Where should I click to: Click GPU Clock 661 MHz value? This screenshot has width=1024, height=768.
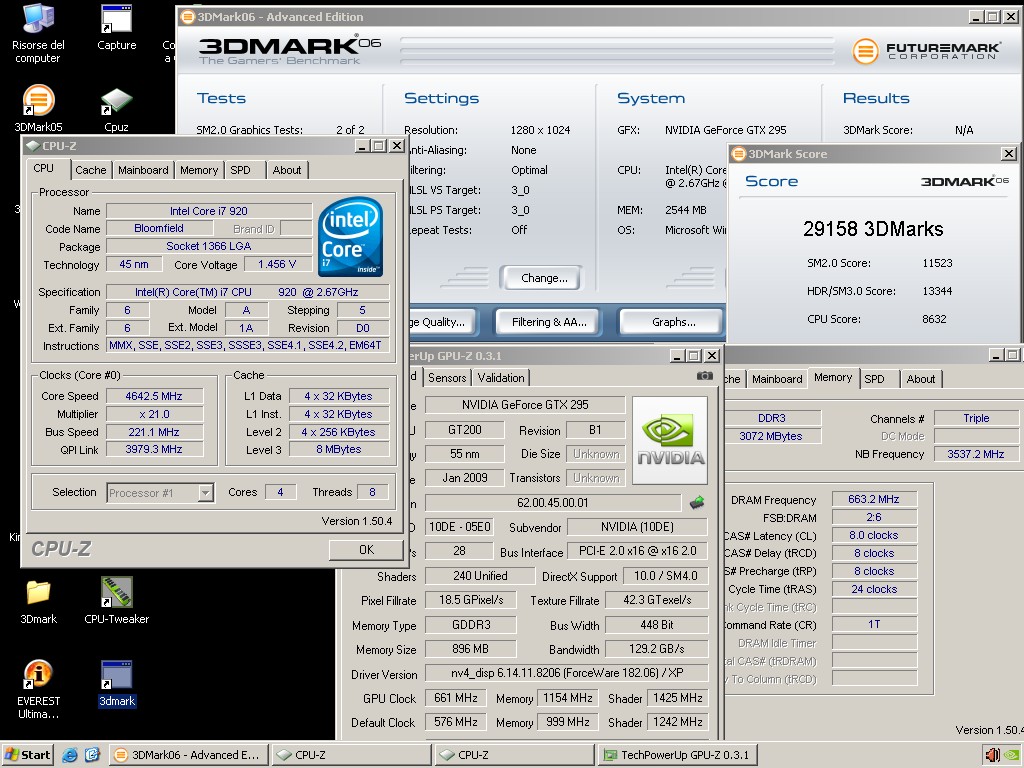coord(455,698)
